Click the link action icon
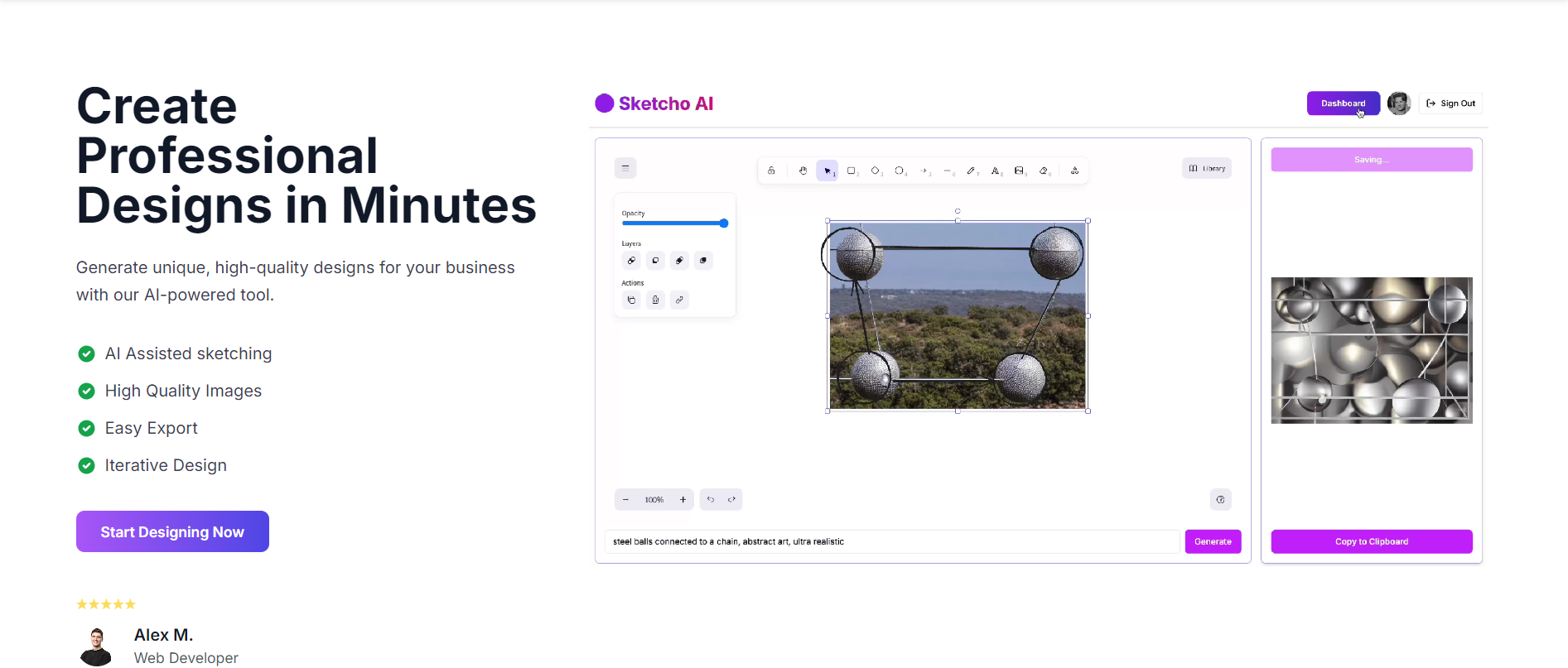Viewport: 1568px width, 668px height. [x=679, y=300]
